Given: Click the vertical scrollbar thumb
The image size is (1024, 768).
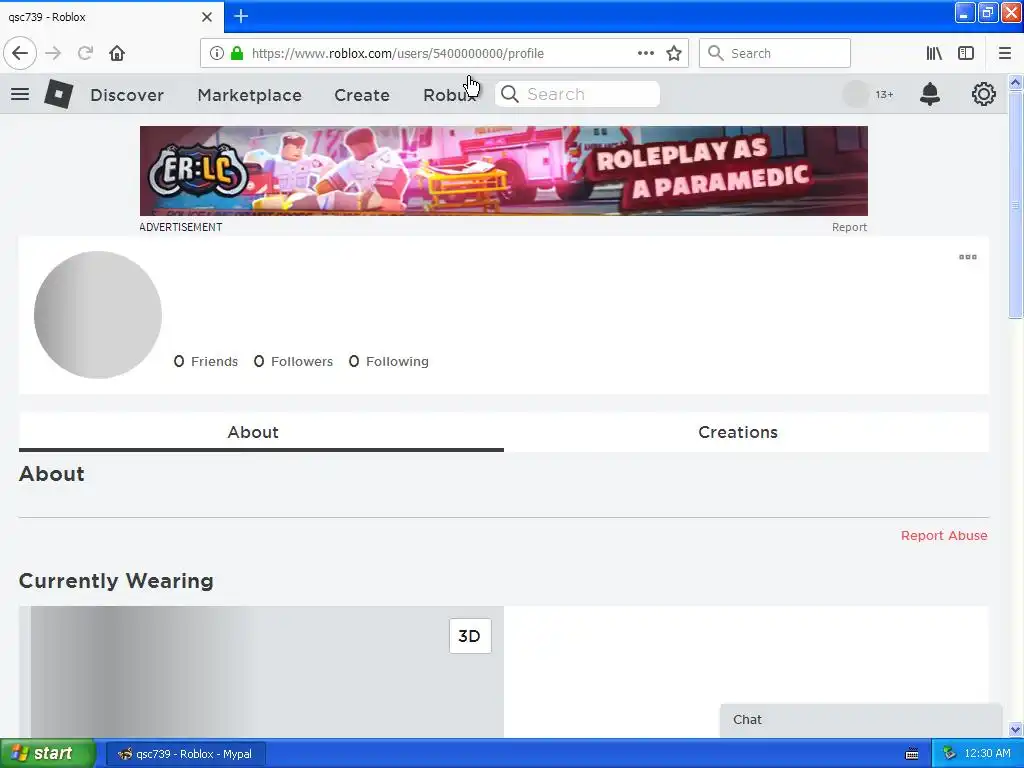Looking at the screenshot, I should pyautogui.click(x=1015, y=205).
